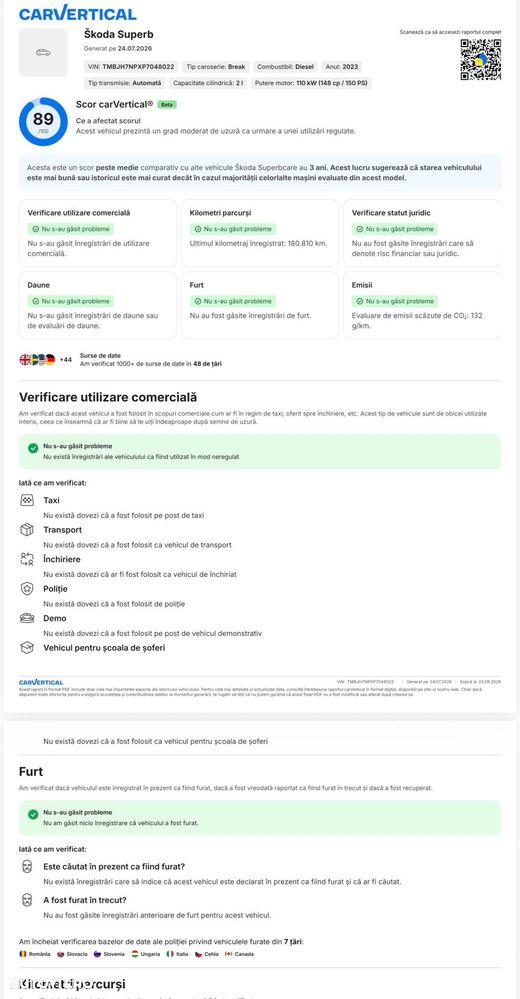520x999 pixels.
Task: Click the Taxi check icon
Action: [27, 500]
